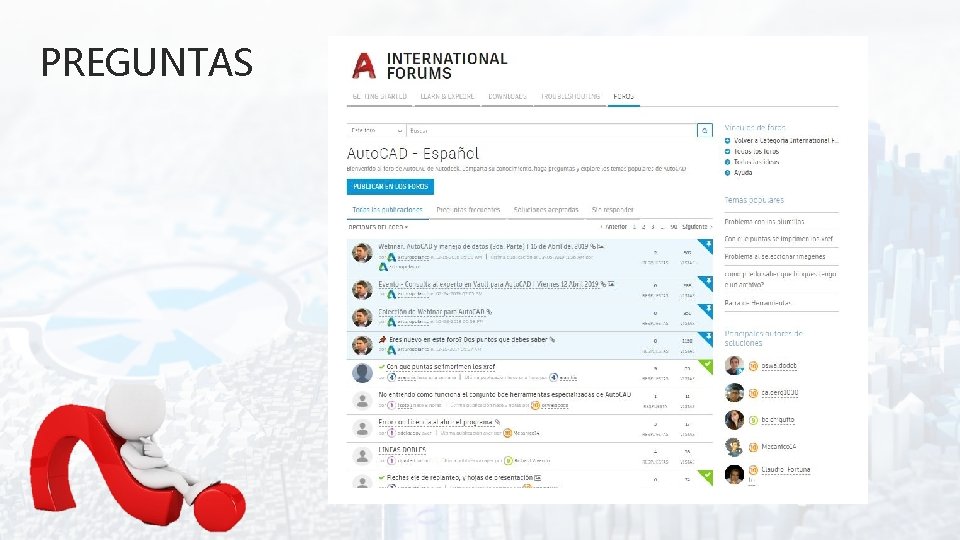Image resolution: width=960 pixels, height=540 pixels.
Task: Expand OPCIONES DEL FORO menu
Action: pyautogui.click(x=378, y=227)
